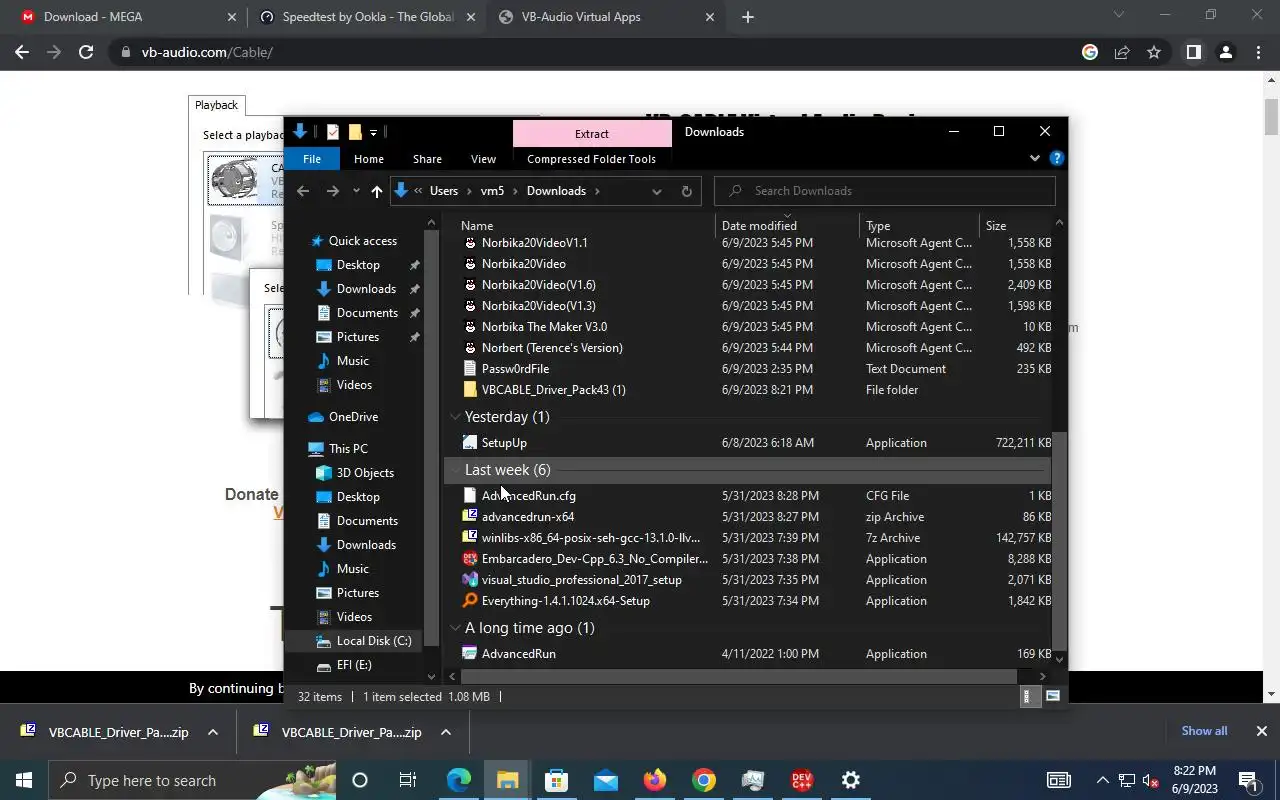The height and width of the screenshot is (800, 1280).
Task: Open options for first VBCABLE download
Action: click(x=212, y=732)
